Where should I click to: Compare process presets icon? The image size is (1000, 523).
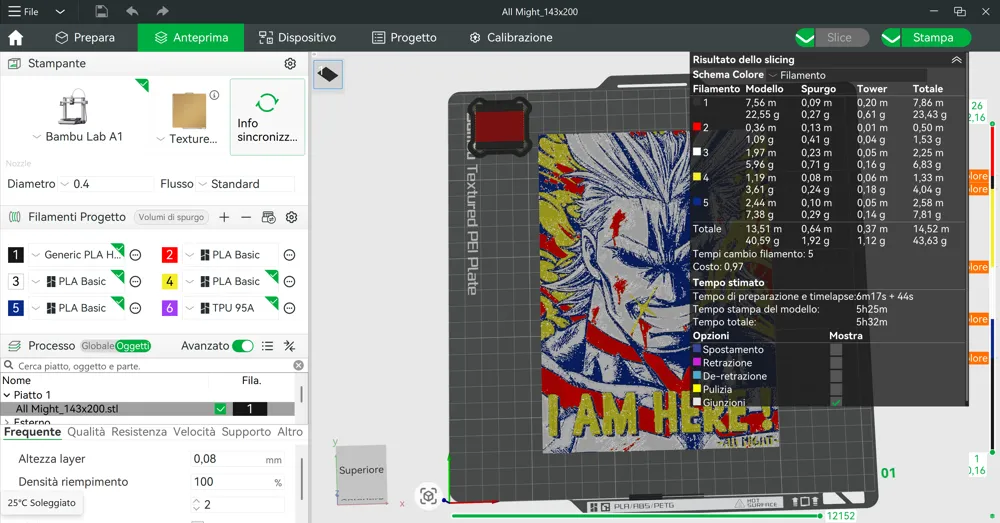(x=290, y=346)
